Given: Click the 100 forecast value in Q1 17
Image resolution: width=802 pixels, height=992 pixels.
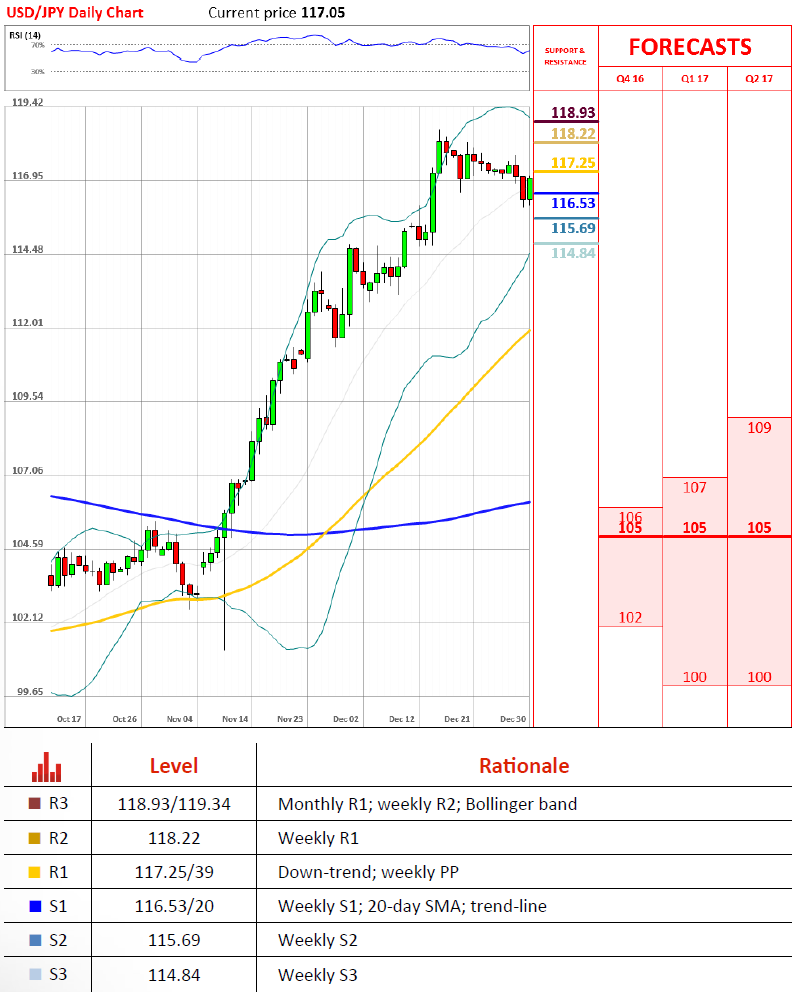Looking at the screenshot, I should coord(694,677).
